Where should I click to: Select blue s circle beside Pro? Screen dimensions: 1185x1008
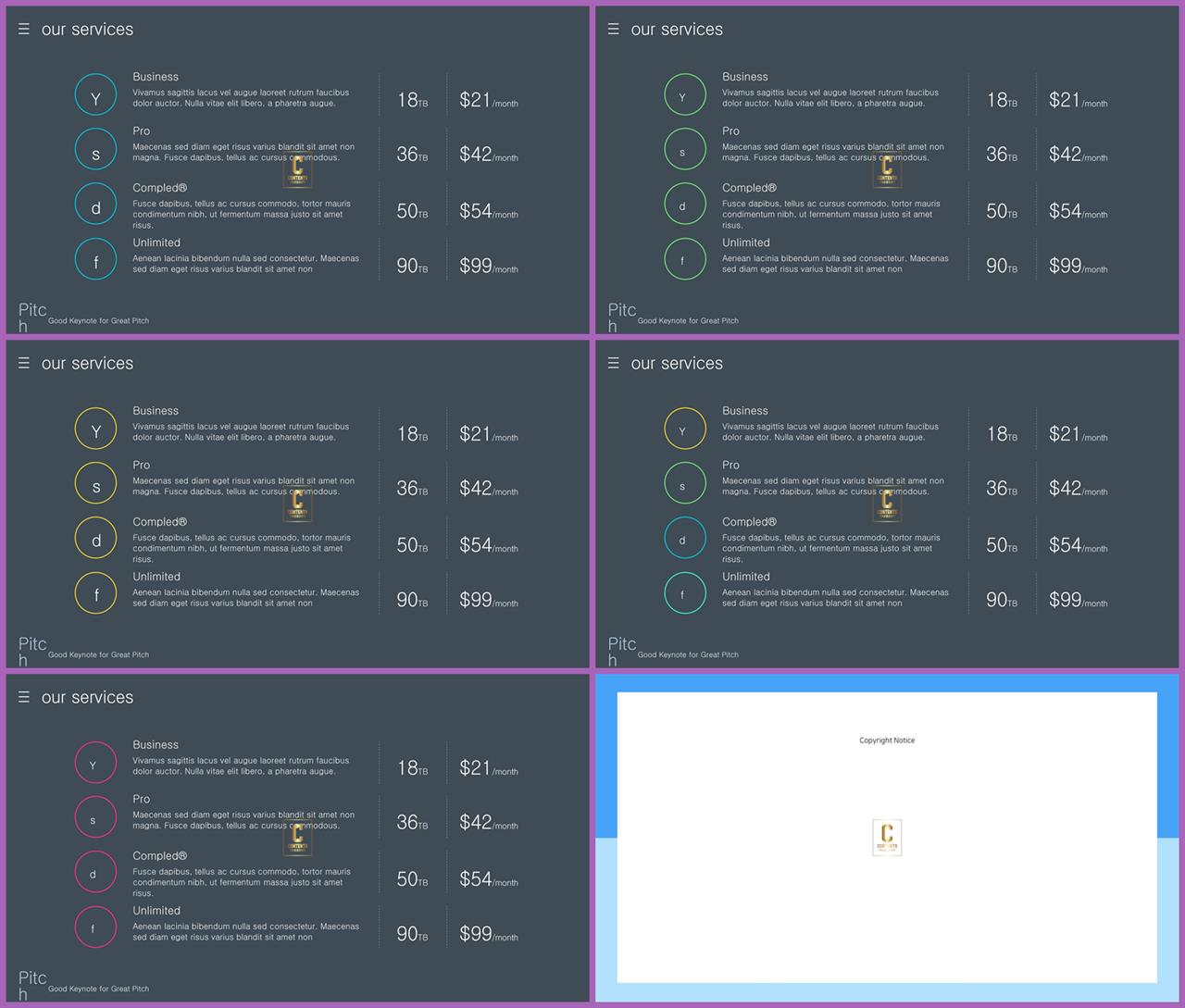tap(95, 148)
